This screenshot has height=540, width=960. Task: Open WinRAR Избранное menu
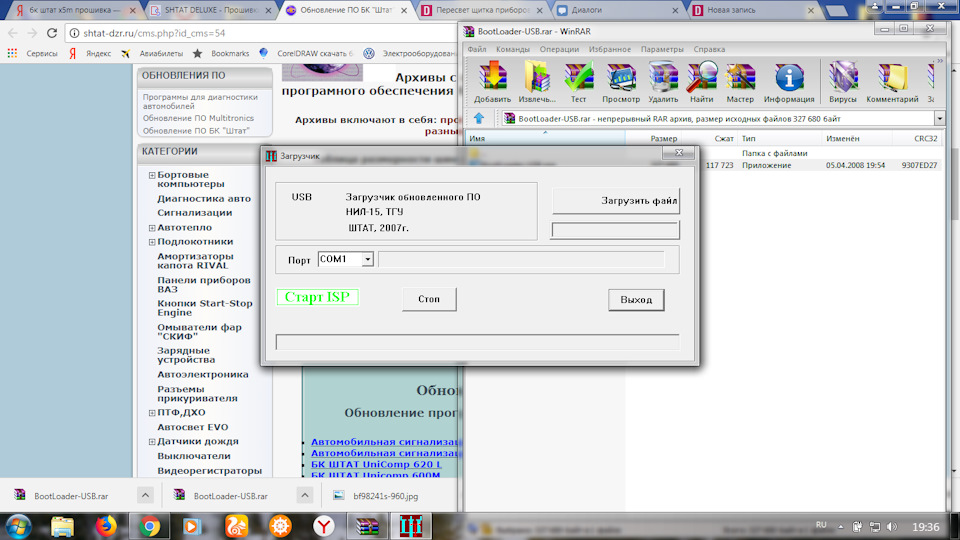pos(610,49)
